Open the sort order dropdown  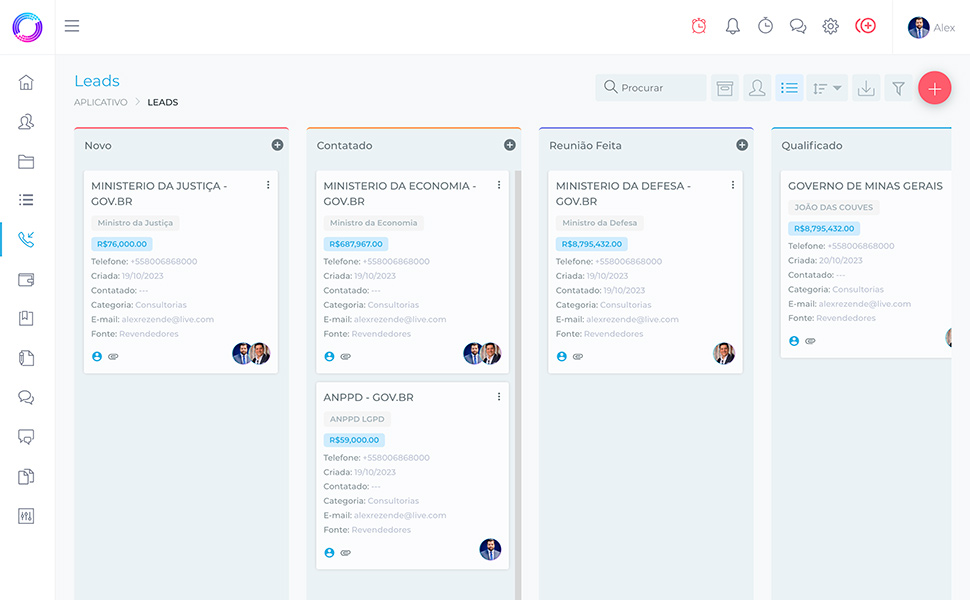pyautogui.click(x=827, y=88)
